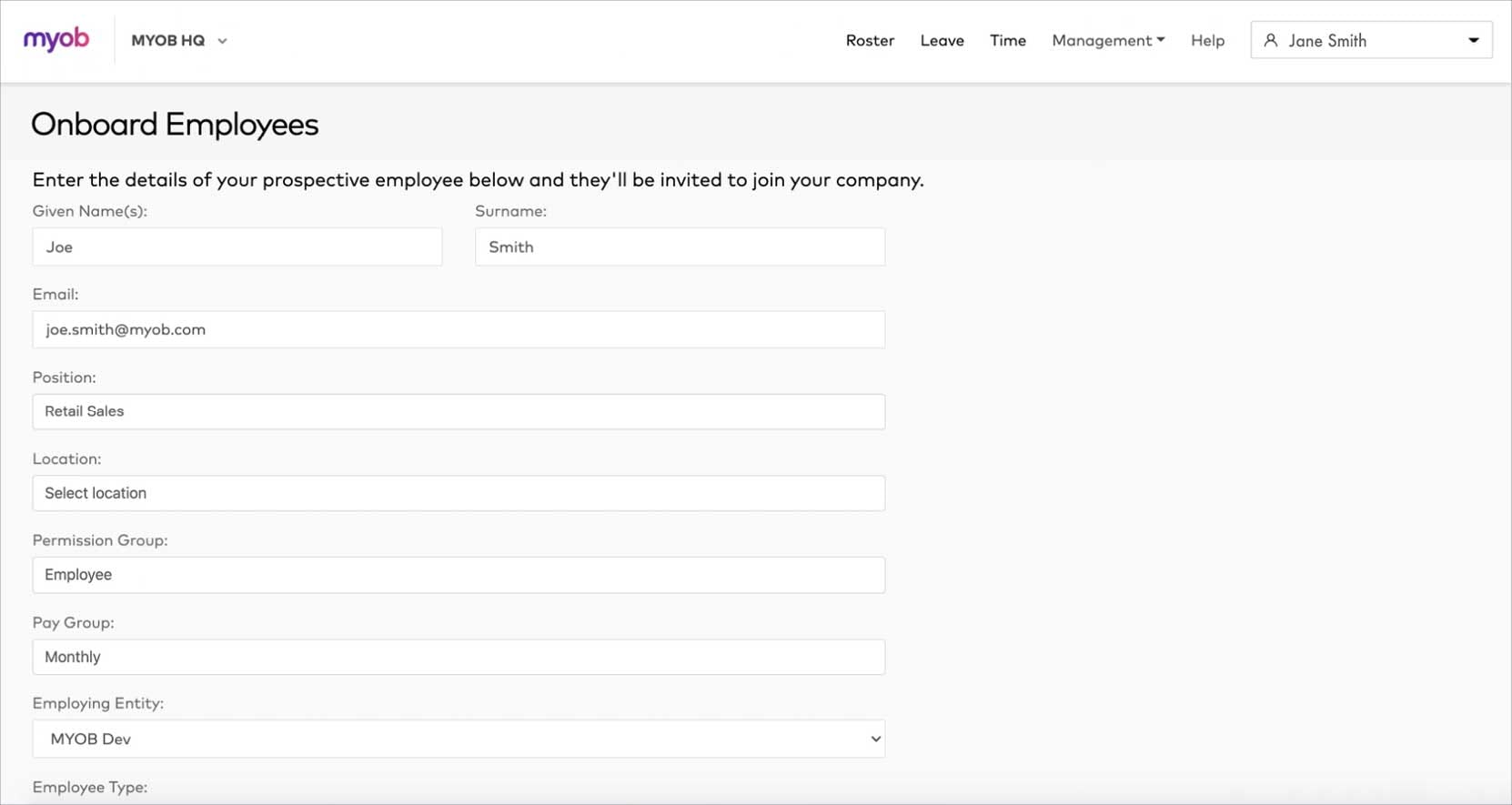
Task: Click the Email field with joe.smith@myob.com
Action: coord(459,329)
